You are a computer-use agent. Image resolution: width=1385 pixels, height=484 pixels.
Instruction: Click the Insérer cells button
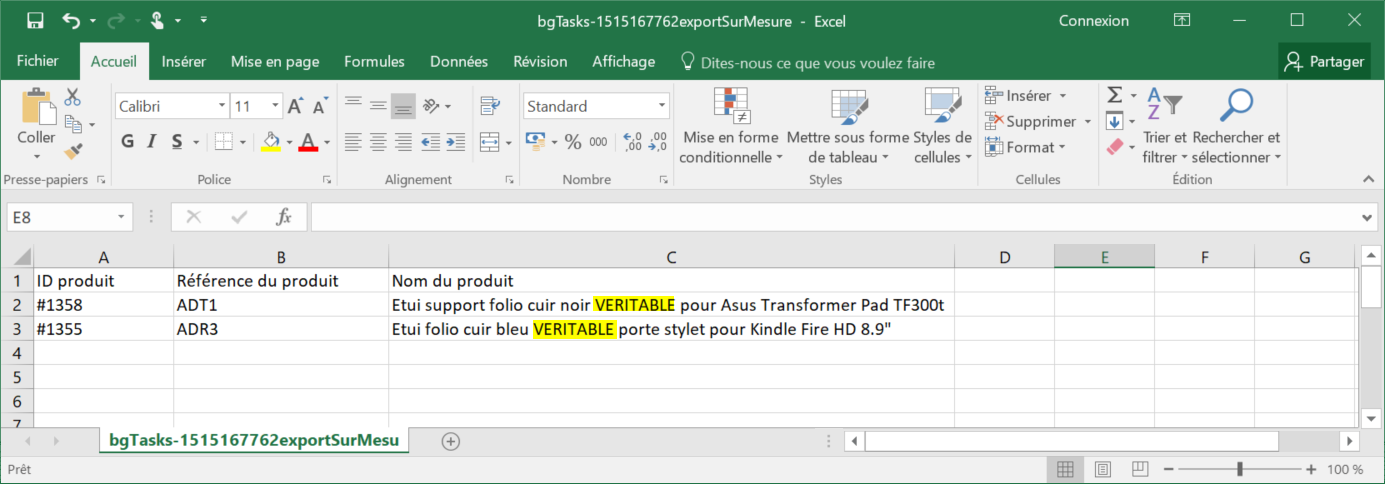pyautogui.click(x=1025, y=96)
